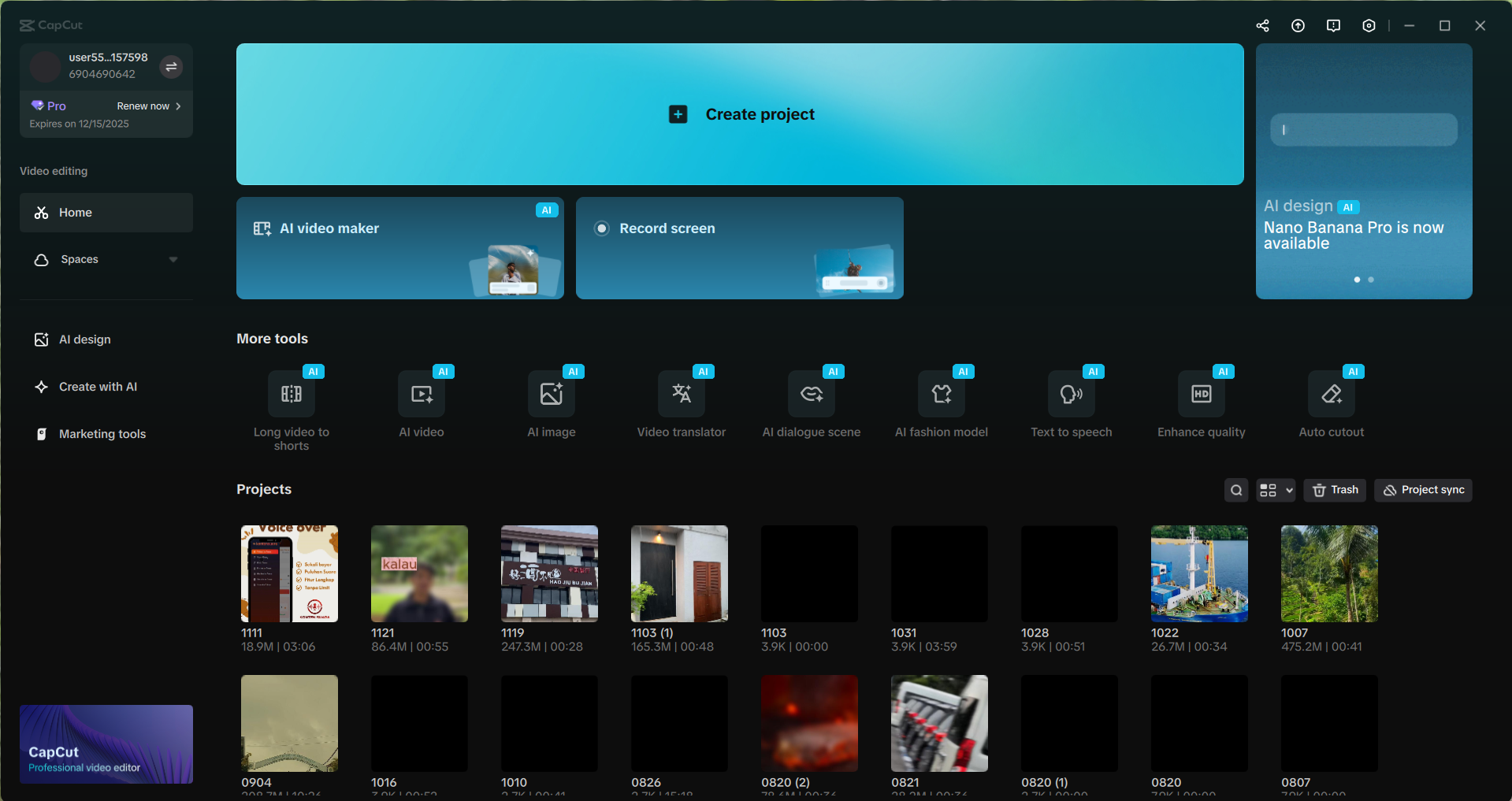Open the Text to speech tool
Screen dimensions: 1512x801
click(x=1072, y=394)
